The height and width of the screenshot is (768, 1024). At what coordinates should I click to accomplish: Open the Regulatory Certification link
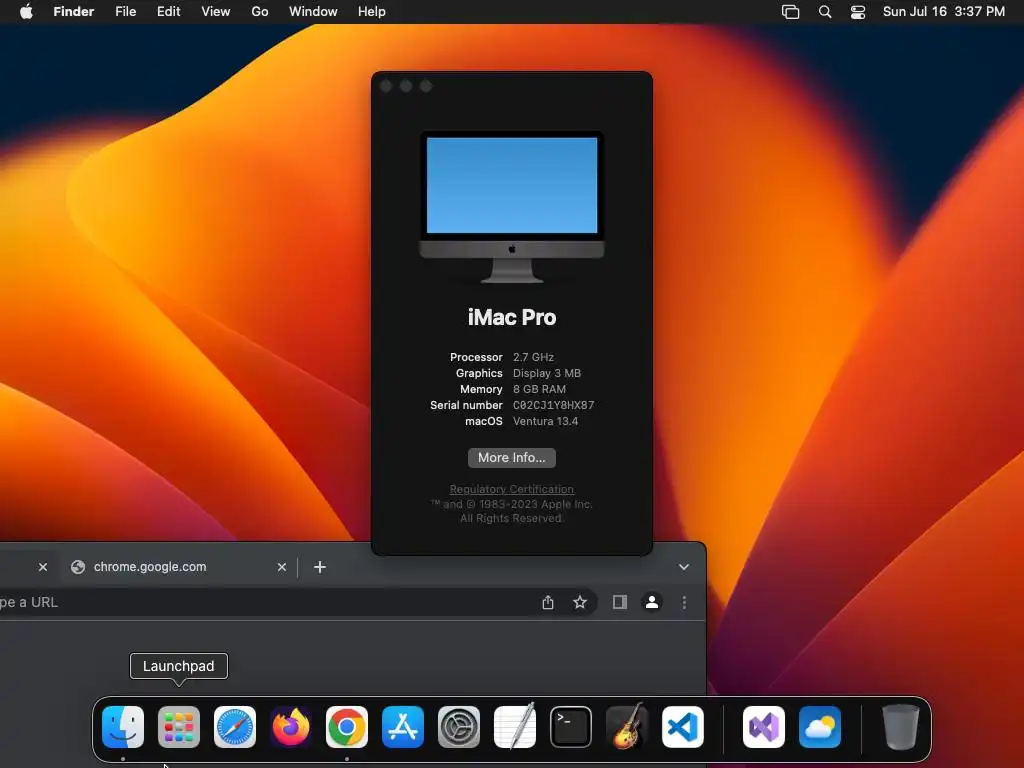click(x=512, y=489)
